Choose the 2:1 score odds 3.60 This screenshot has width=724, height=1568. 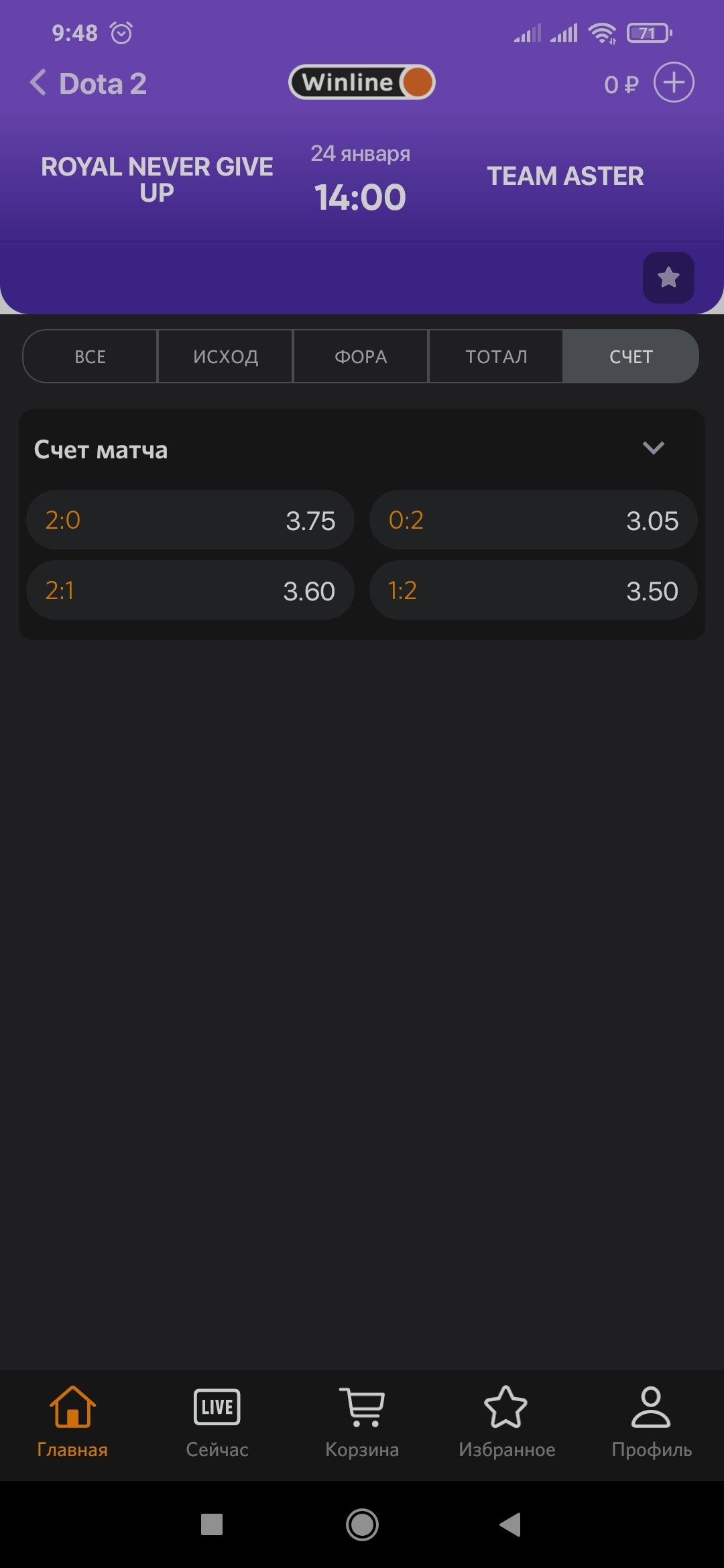190,591
